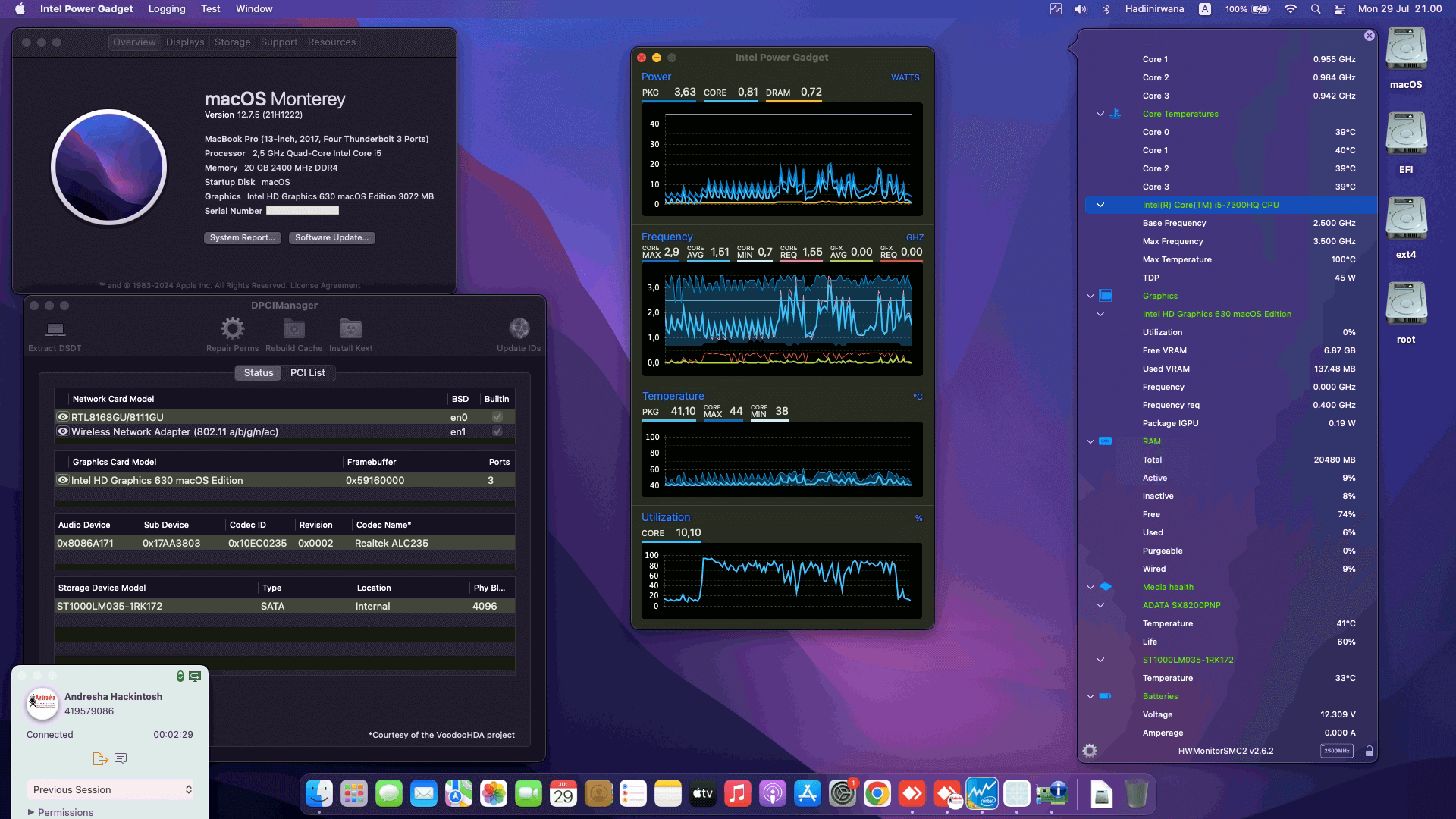Image resolution: width=1456 pixels, height=819 pixels.
Task: Open Finder from the Dock
Action: (x=319, y=794)
